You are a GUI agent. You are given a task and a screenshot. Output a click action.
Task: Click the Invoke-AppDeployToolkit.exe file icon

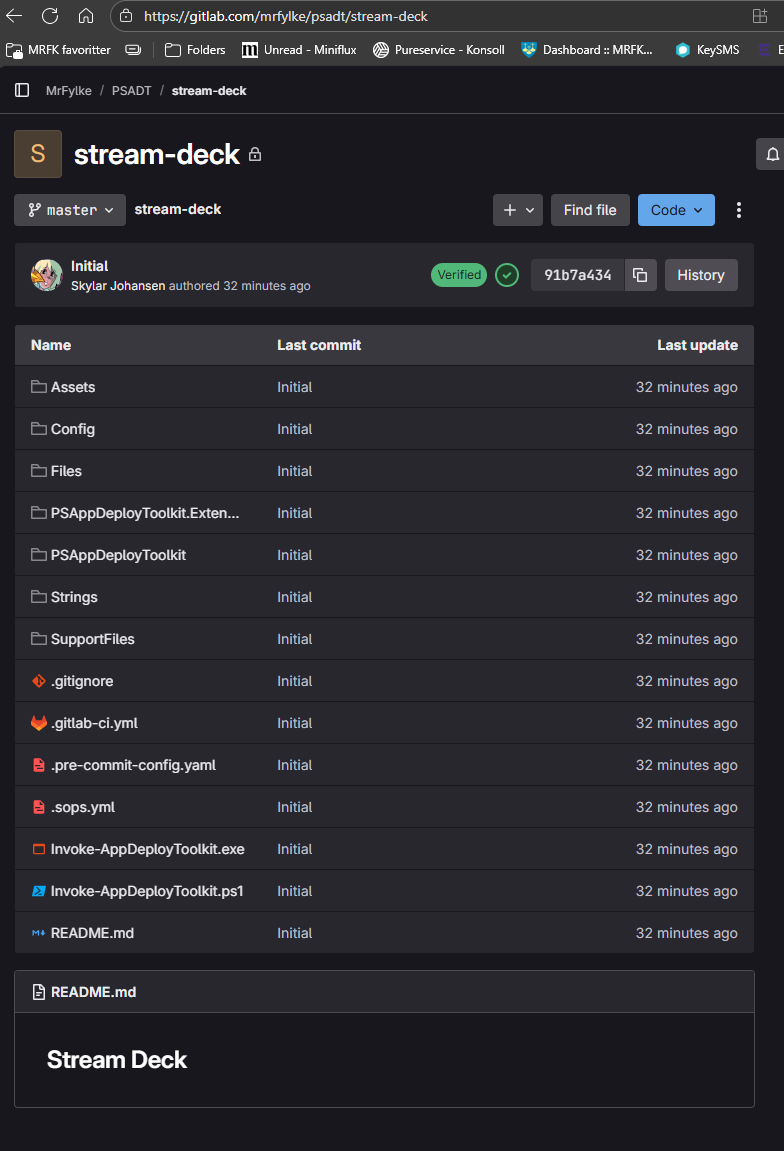point(39,849)
